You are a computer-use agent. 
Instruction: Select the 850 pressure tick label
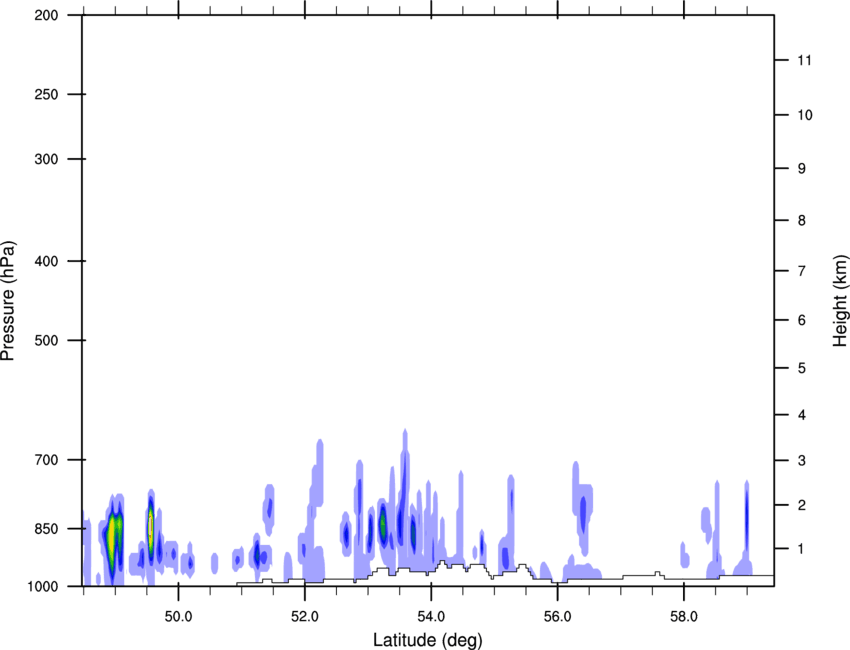46,529
